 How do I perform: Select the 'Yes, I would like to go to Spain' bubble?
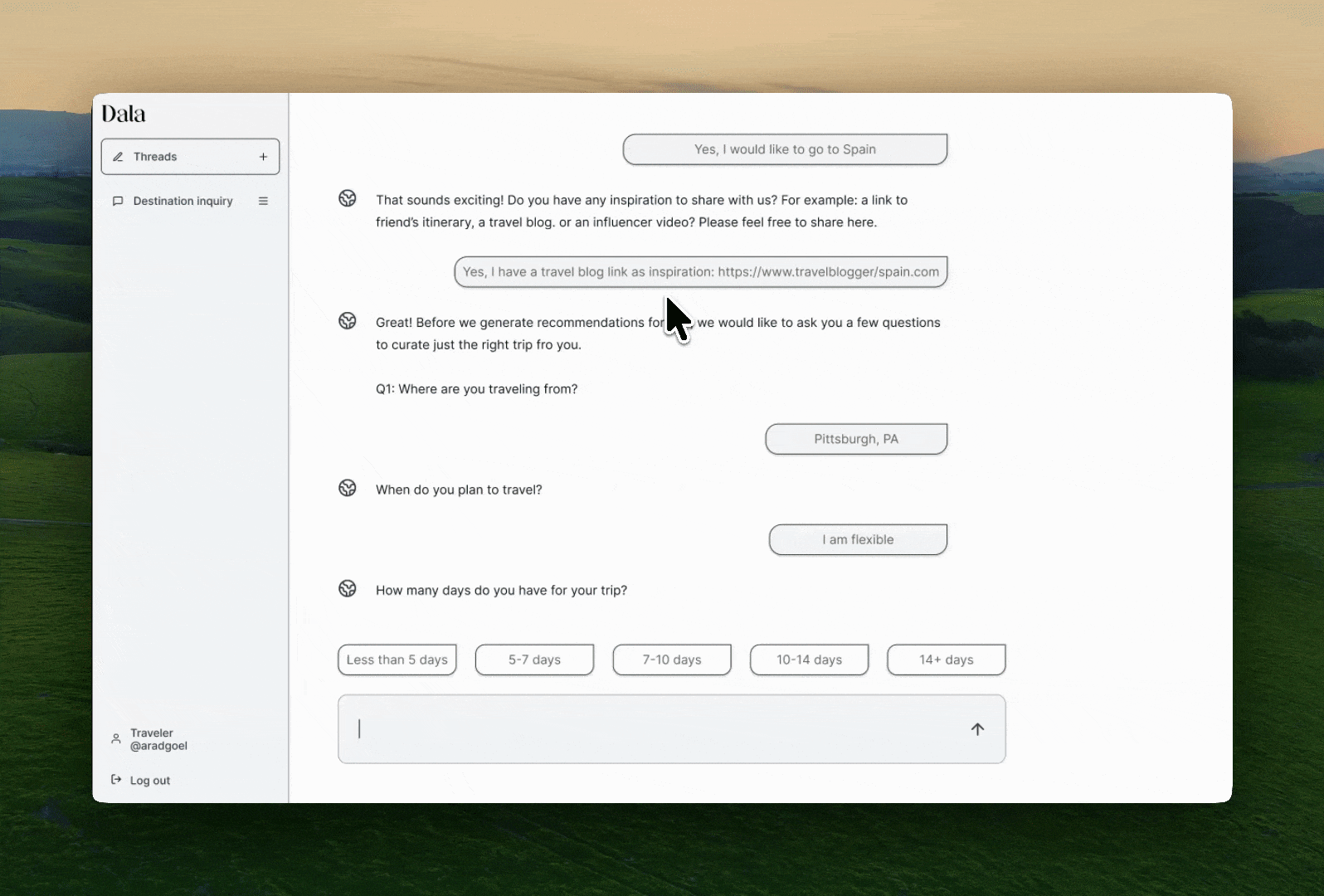pos(785,149)
